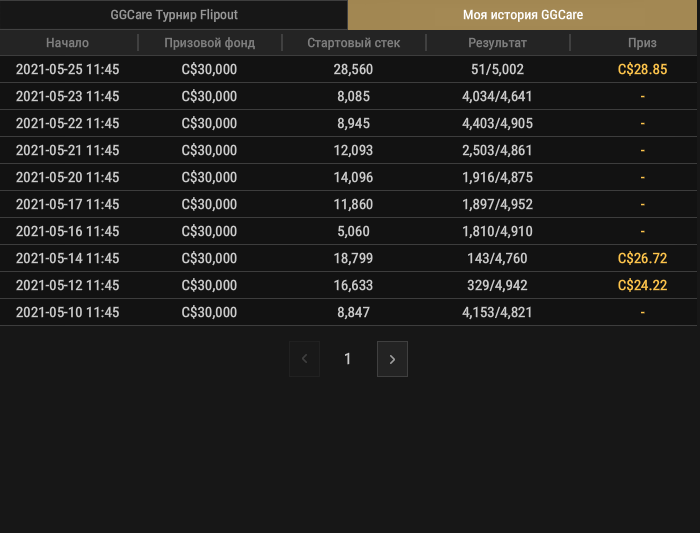Select the 2021-05-17 11:45 row
This screenshot has height=533, width=700.
pos(348,204)
